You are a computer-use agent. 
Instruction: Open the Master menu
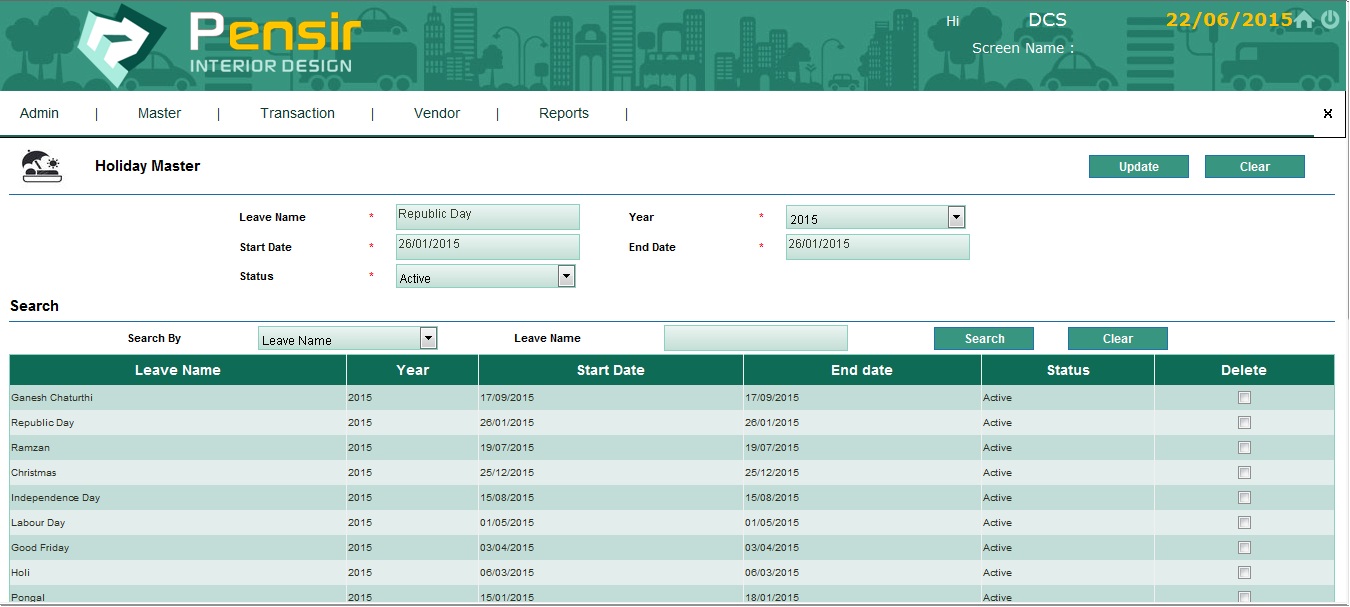(x=159, y=114)
